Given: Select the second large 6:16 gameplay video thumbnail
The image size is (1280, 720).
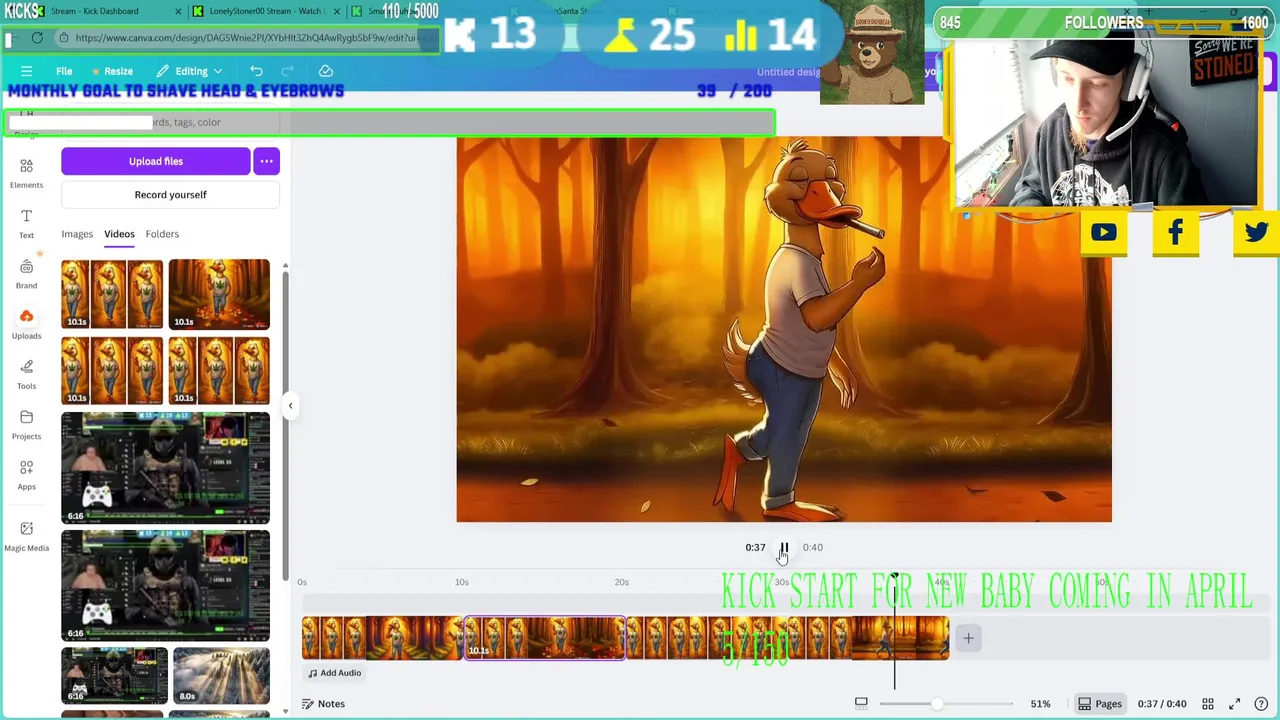Looking at the screenshot, I should click(165, 586).
